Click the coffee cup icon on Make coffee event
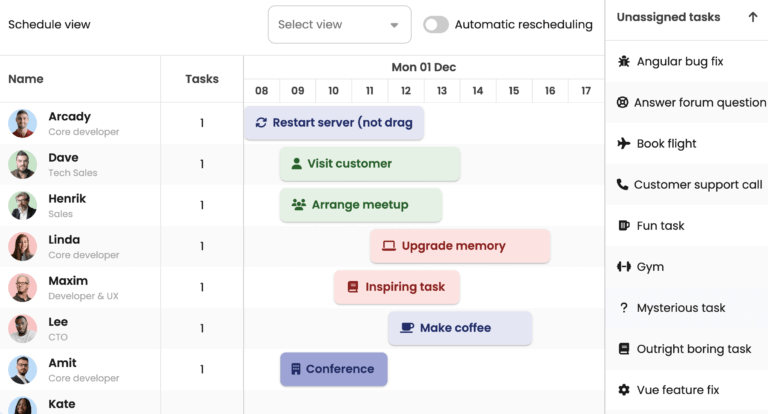 (x=407, y=328)
